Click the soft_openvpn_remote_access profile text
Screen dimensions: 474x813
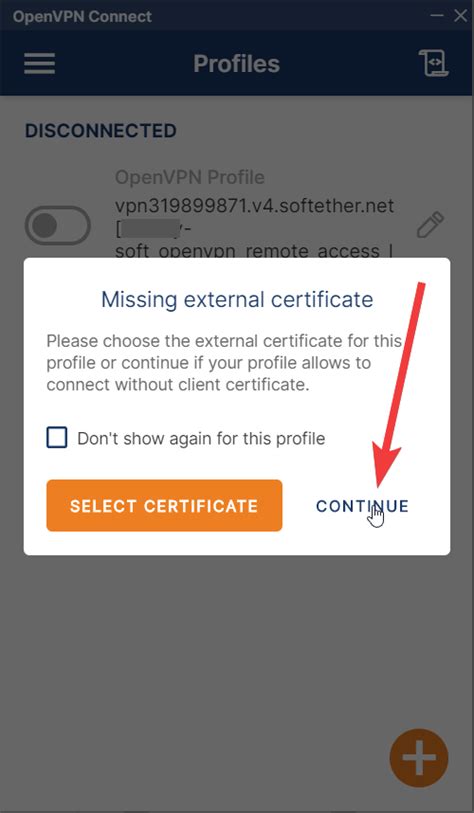[254, 251]
